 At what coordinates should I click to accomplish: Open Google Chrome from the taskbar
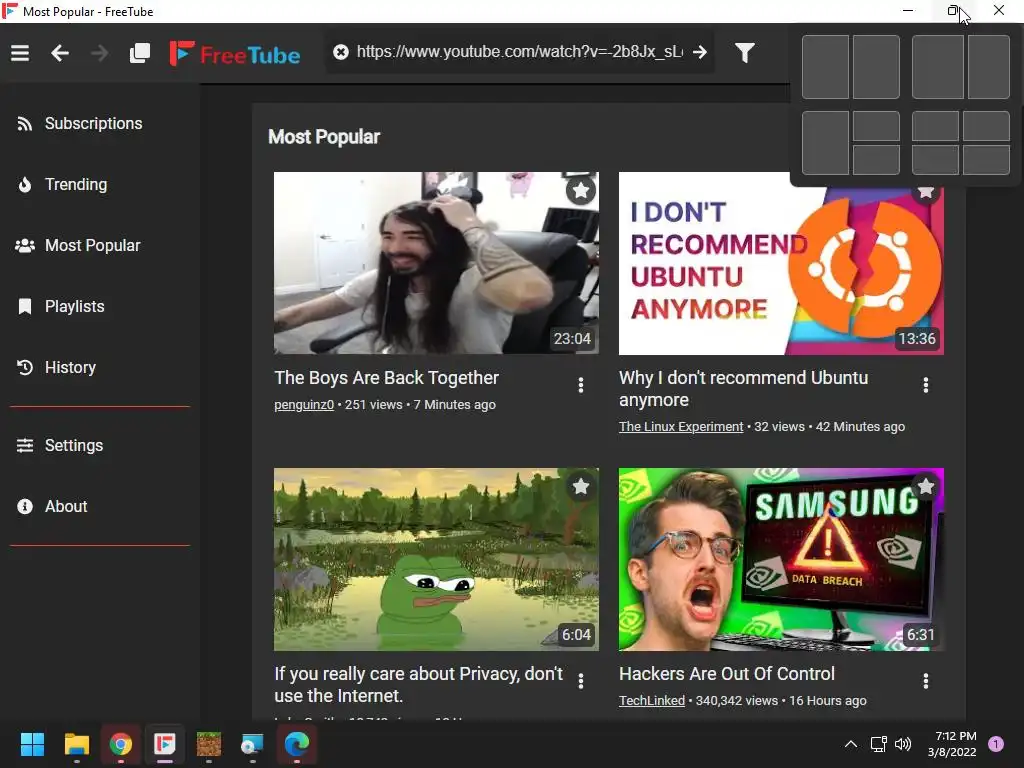[121, 744]
